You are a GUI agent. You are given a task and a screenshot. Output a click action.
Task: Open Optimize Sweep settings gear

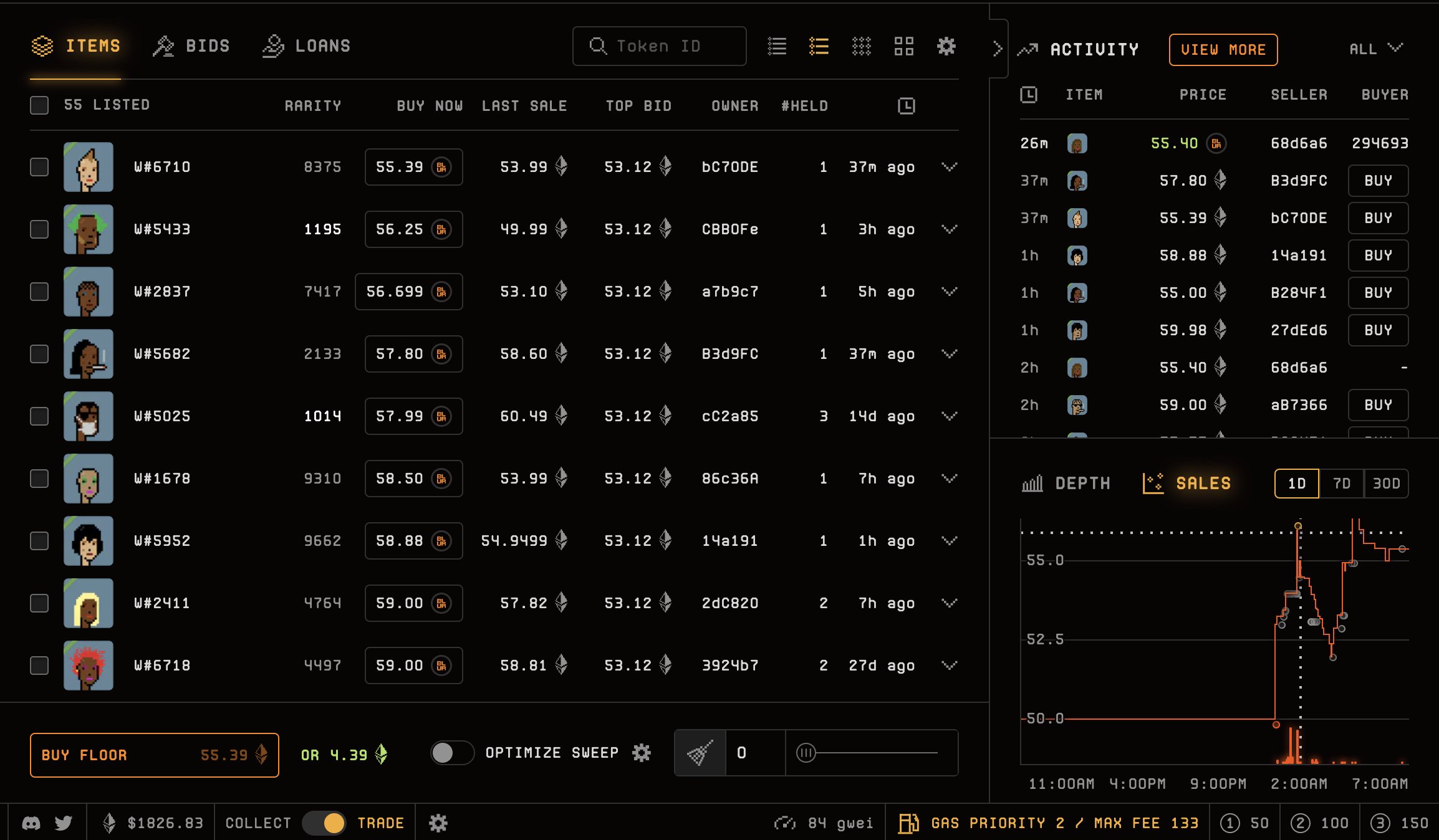(x=641, y=753)
